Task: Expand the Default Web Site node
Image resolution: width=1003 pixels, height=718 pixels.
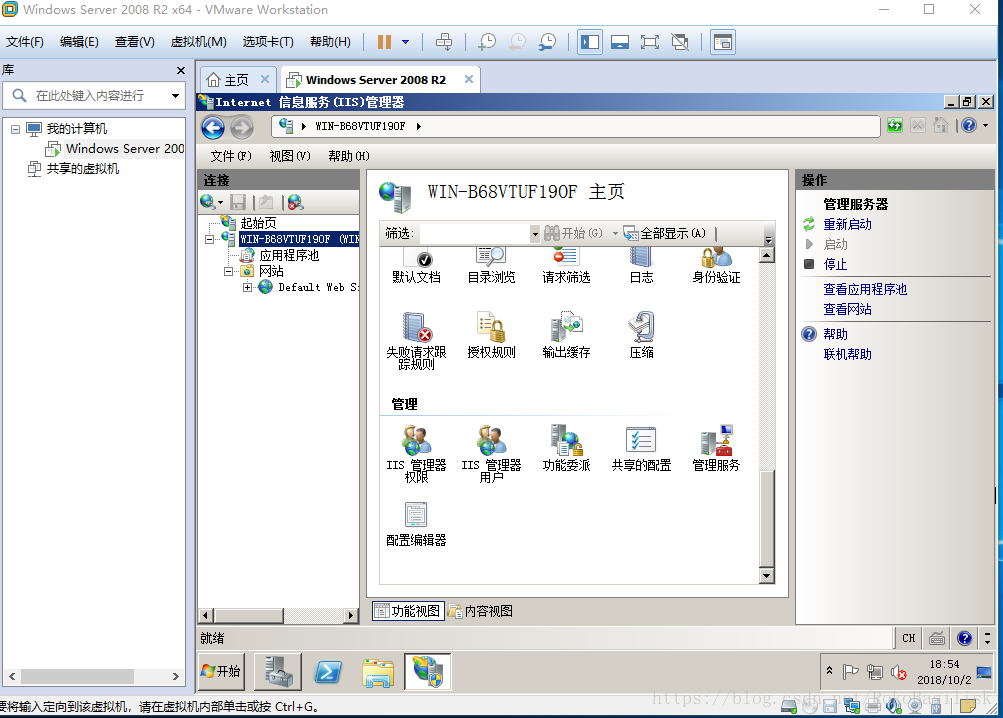Action: point(248,287)
